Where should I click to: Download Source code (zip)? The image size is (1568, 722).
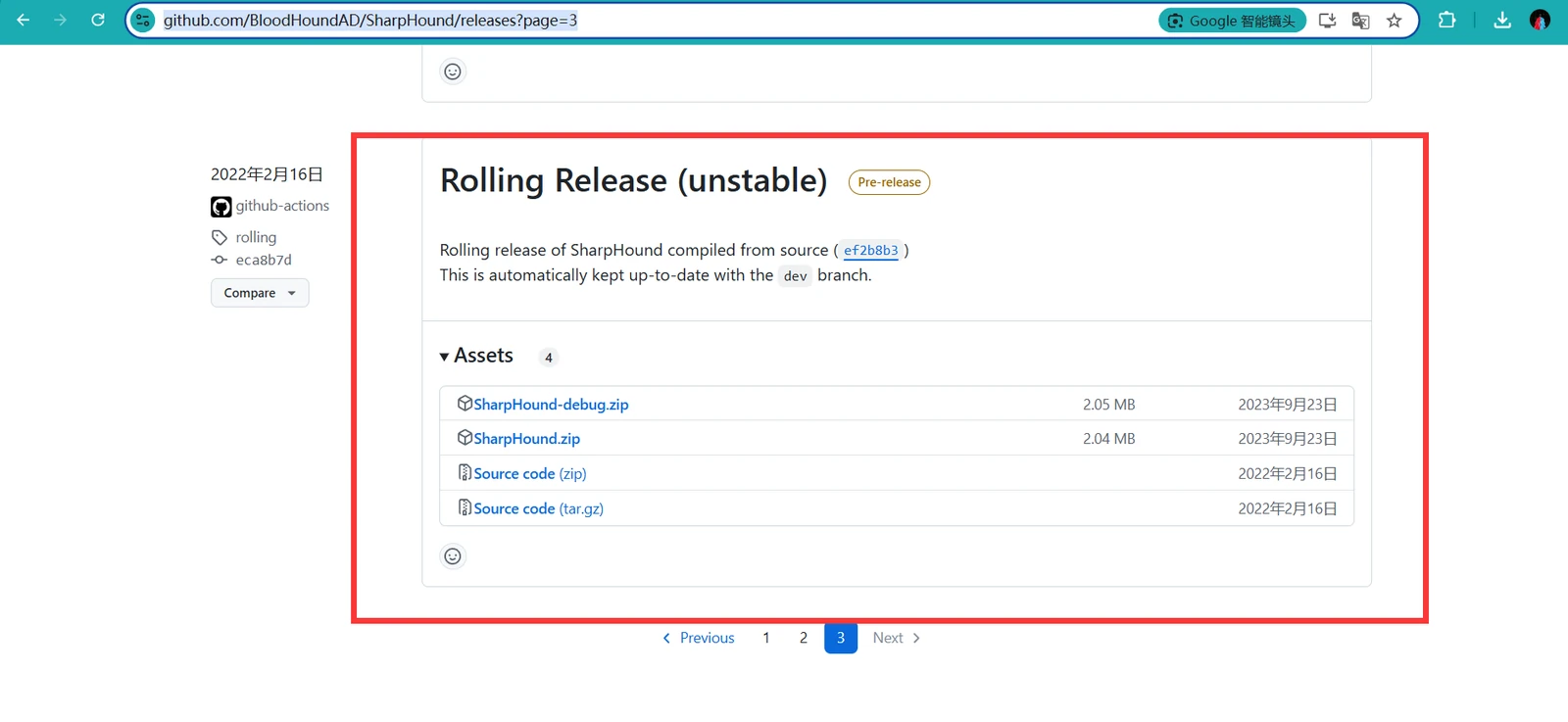pyautogui.click(x=530, y=474)
